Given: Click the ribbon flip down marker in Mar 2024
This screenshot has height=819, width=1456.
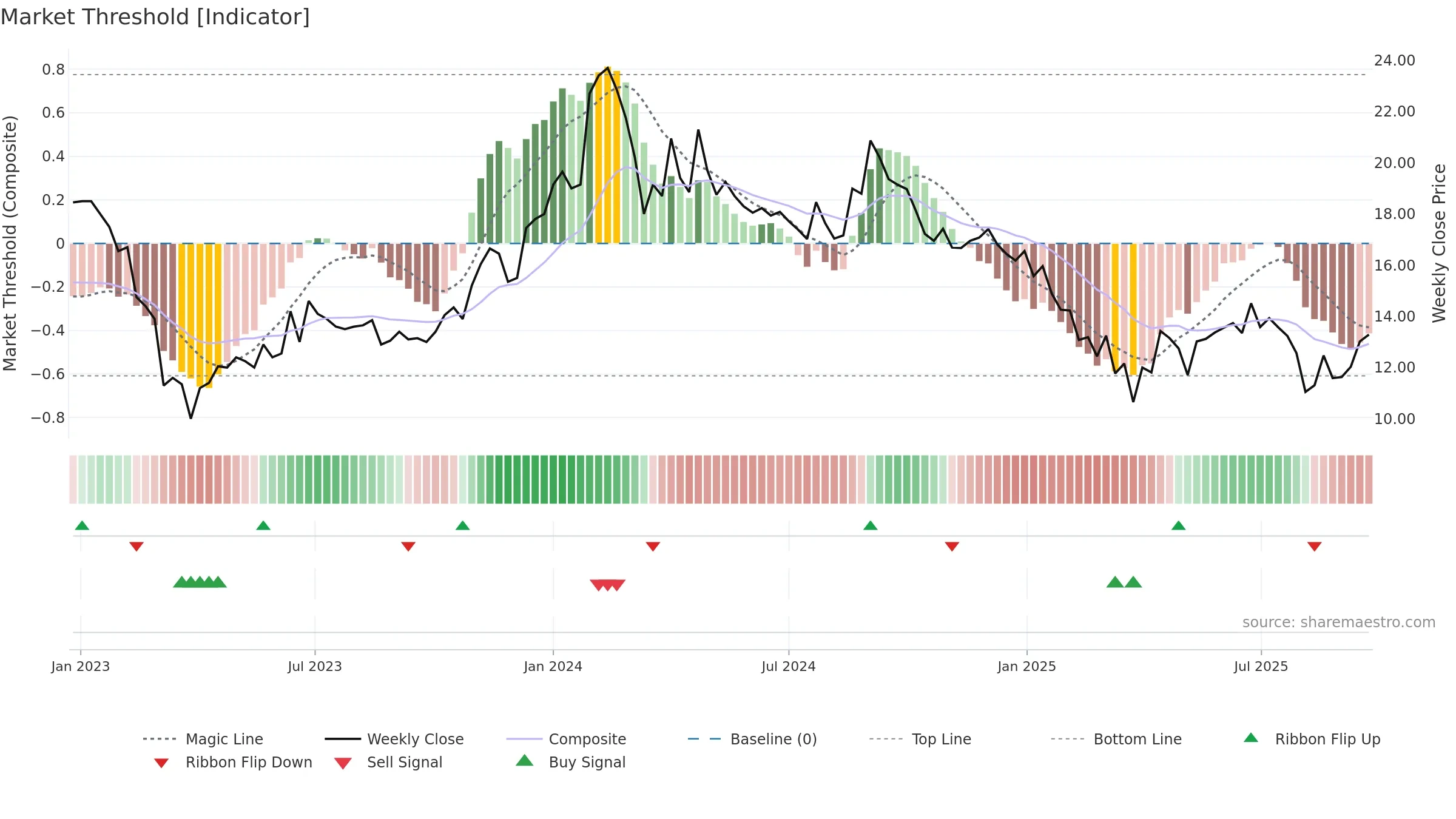Looking at the screenshot, I should (653, 547).
